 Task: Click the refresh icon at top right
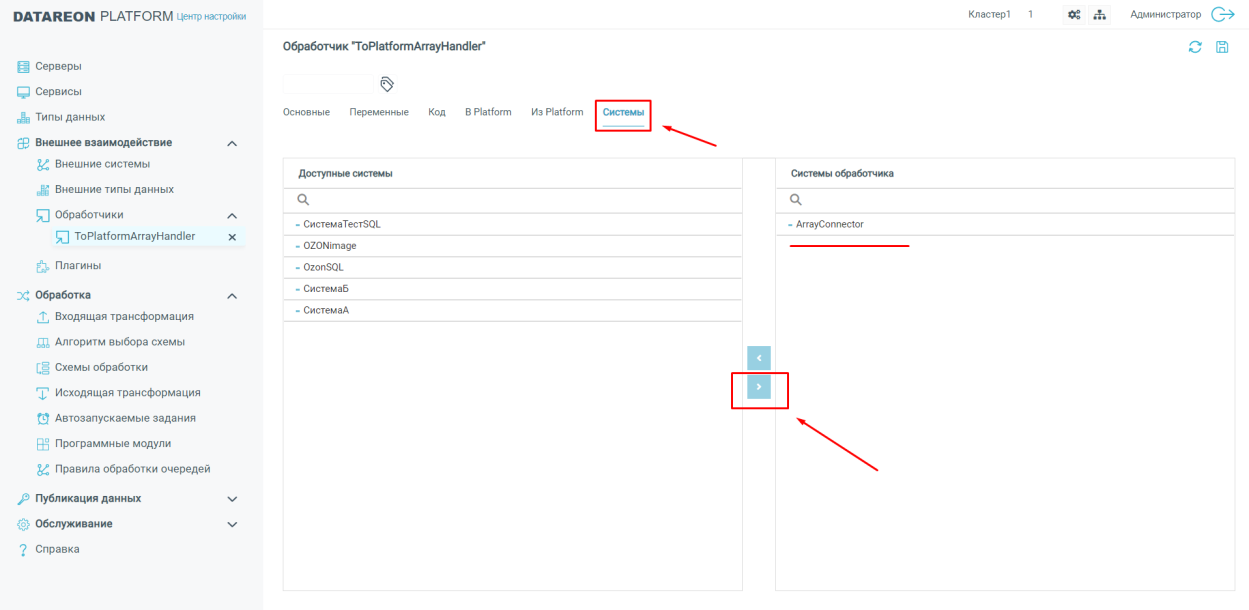pyautogui.click(x=1195, y=47)
